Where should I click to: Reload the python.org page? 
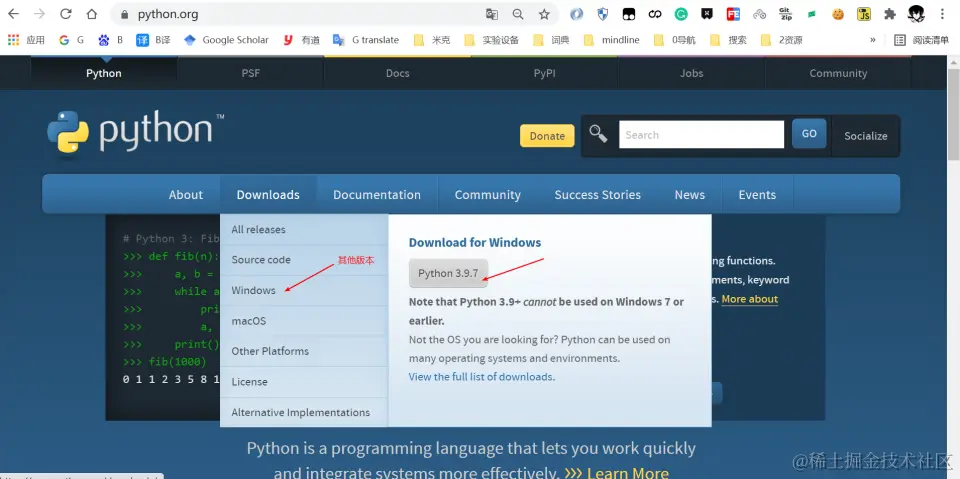(66, 14)
